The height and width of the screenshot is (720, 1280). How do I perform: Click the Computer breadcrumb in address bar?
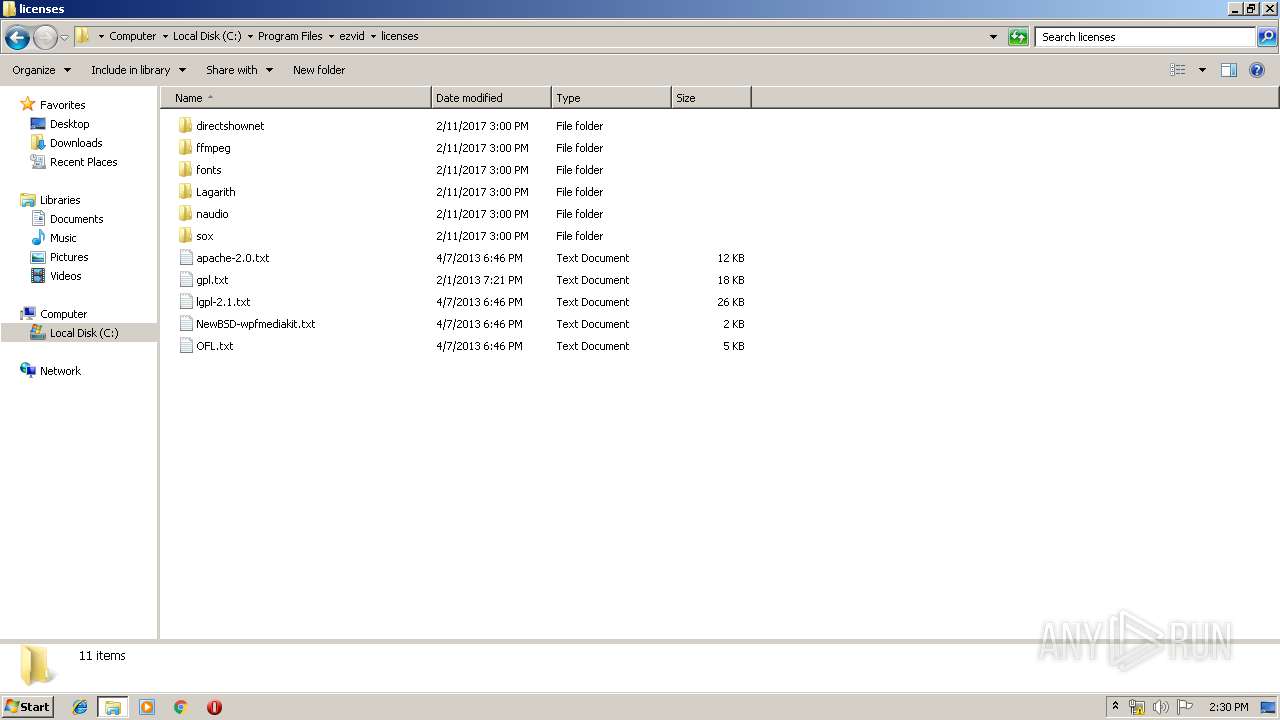132,36
